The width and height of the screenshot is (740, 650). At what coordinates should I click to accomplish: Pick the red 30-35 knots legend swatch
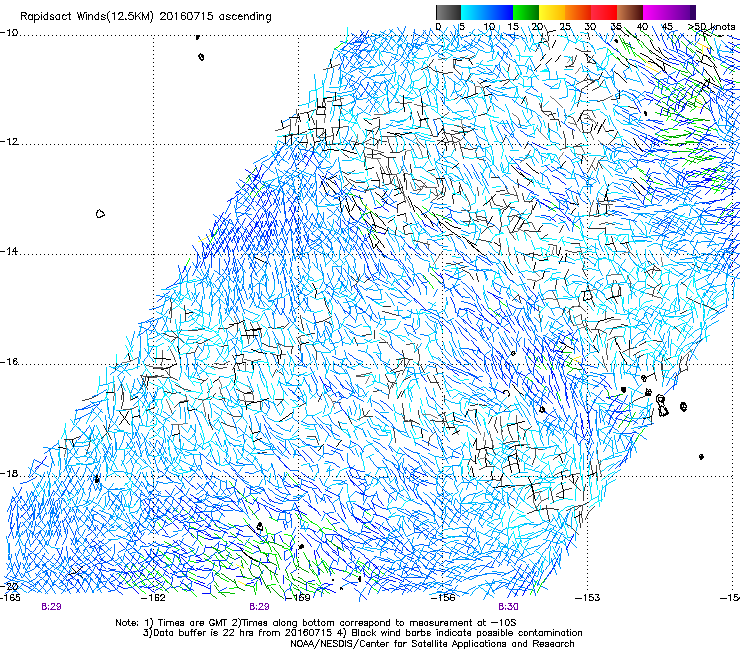coord(604,12)
